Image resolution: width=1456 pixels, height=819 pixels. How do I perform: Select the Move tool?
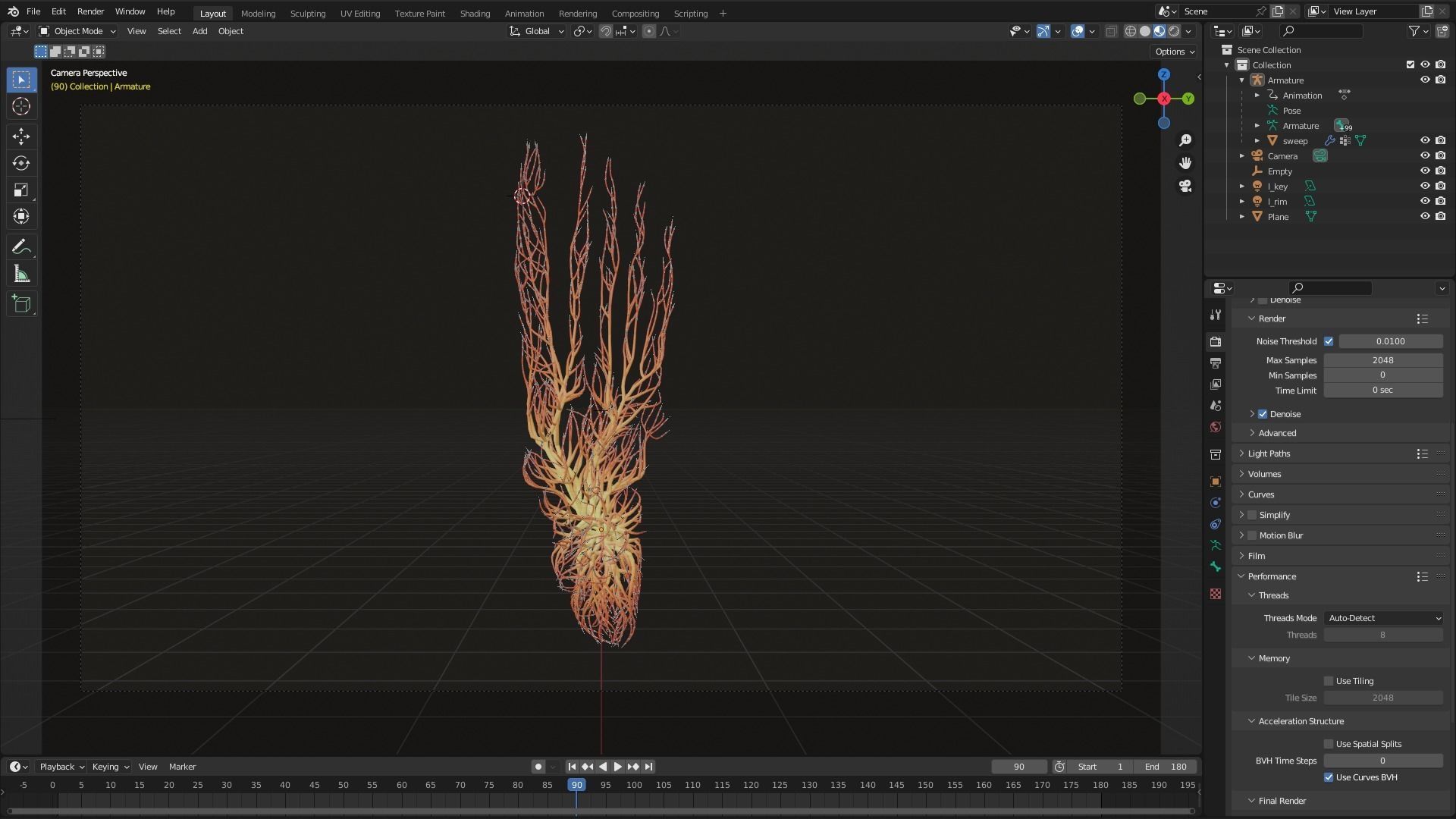click(21, 136)
